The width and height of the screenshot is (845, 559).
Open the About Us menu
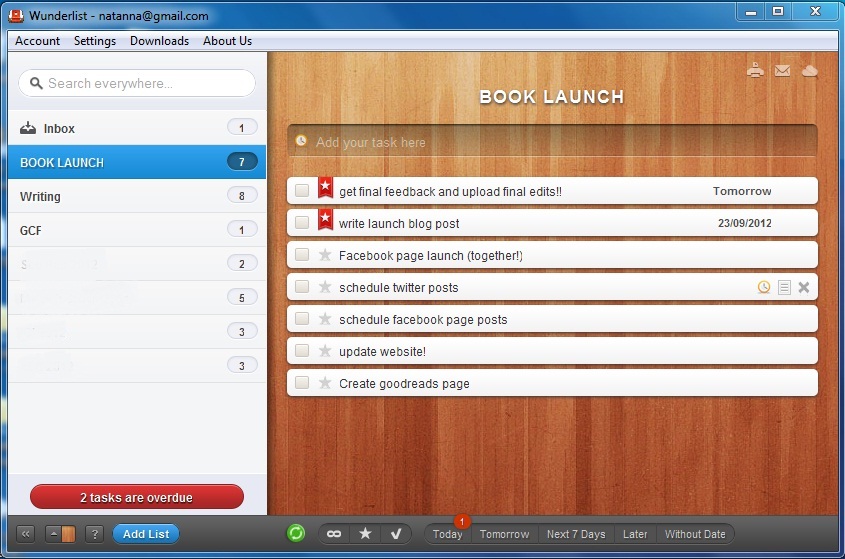[x=227, y=41]
